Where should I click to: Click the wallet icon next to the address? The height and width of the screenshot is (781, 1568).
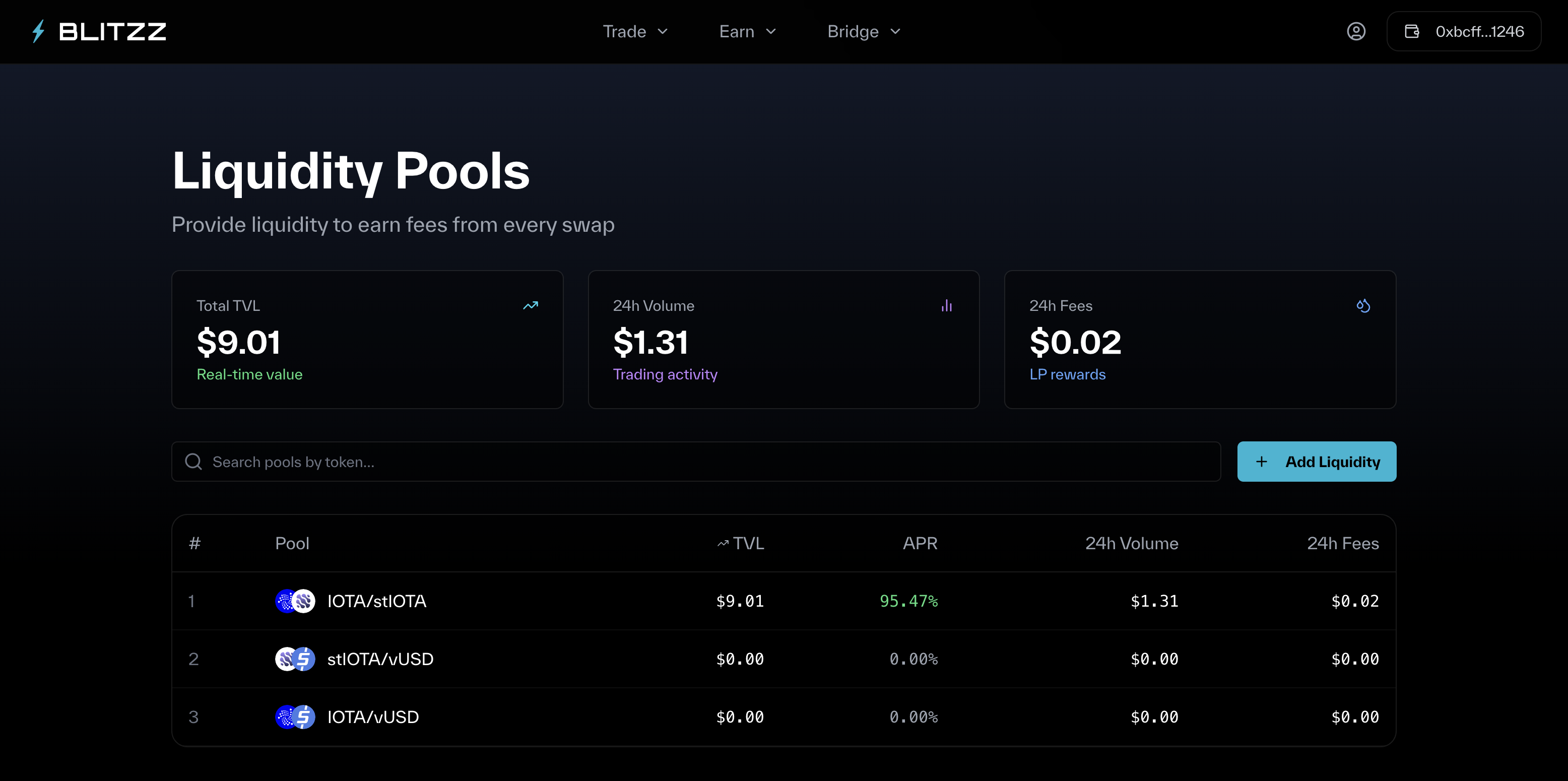[1412, 32]
